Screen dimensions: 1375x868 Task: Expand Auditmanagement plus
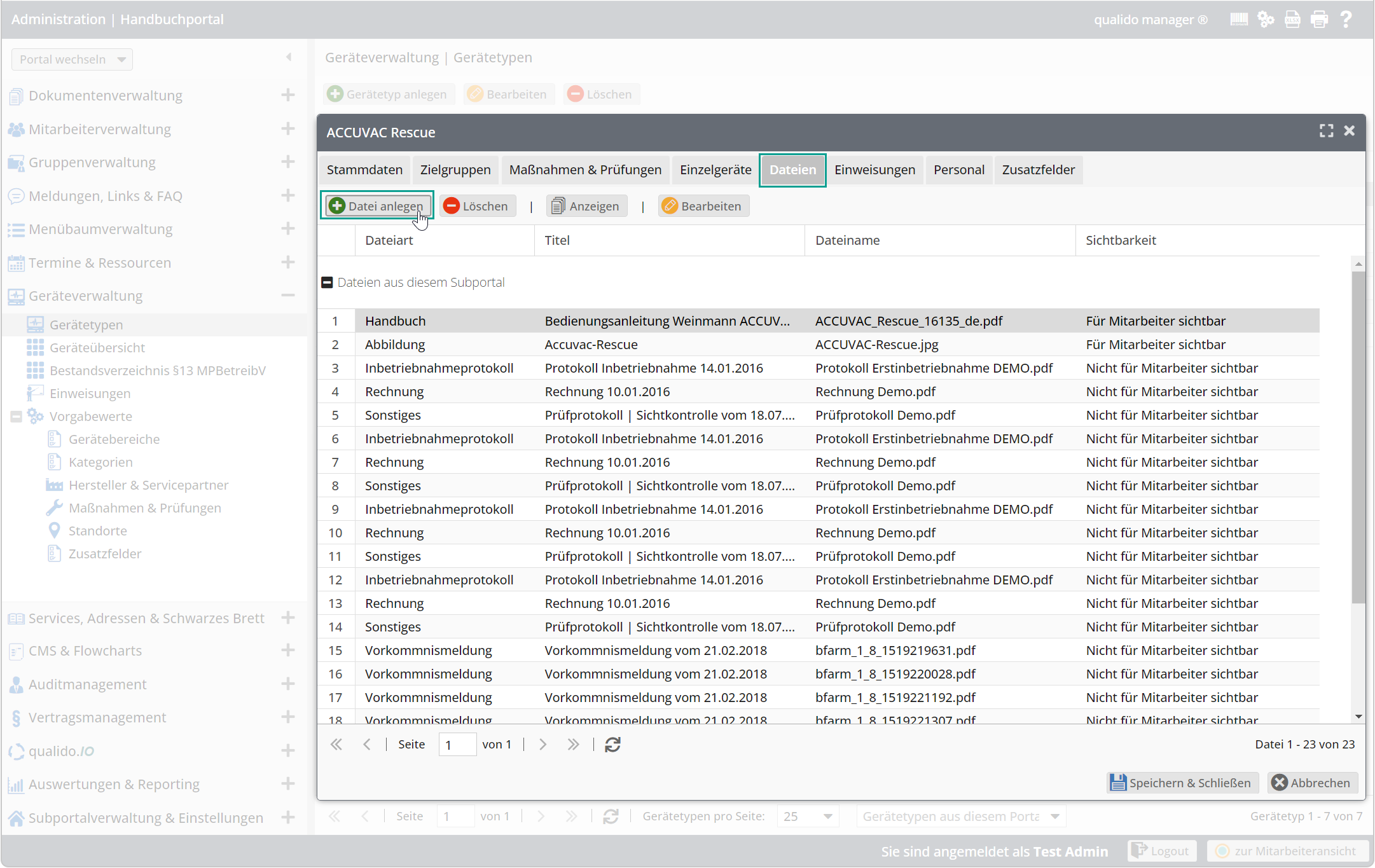[288, 684]
